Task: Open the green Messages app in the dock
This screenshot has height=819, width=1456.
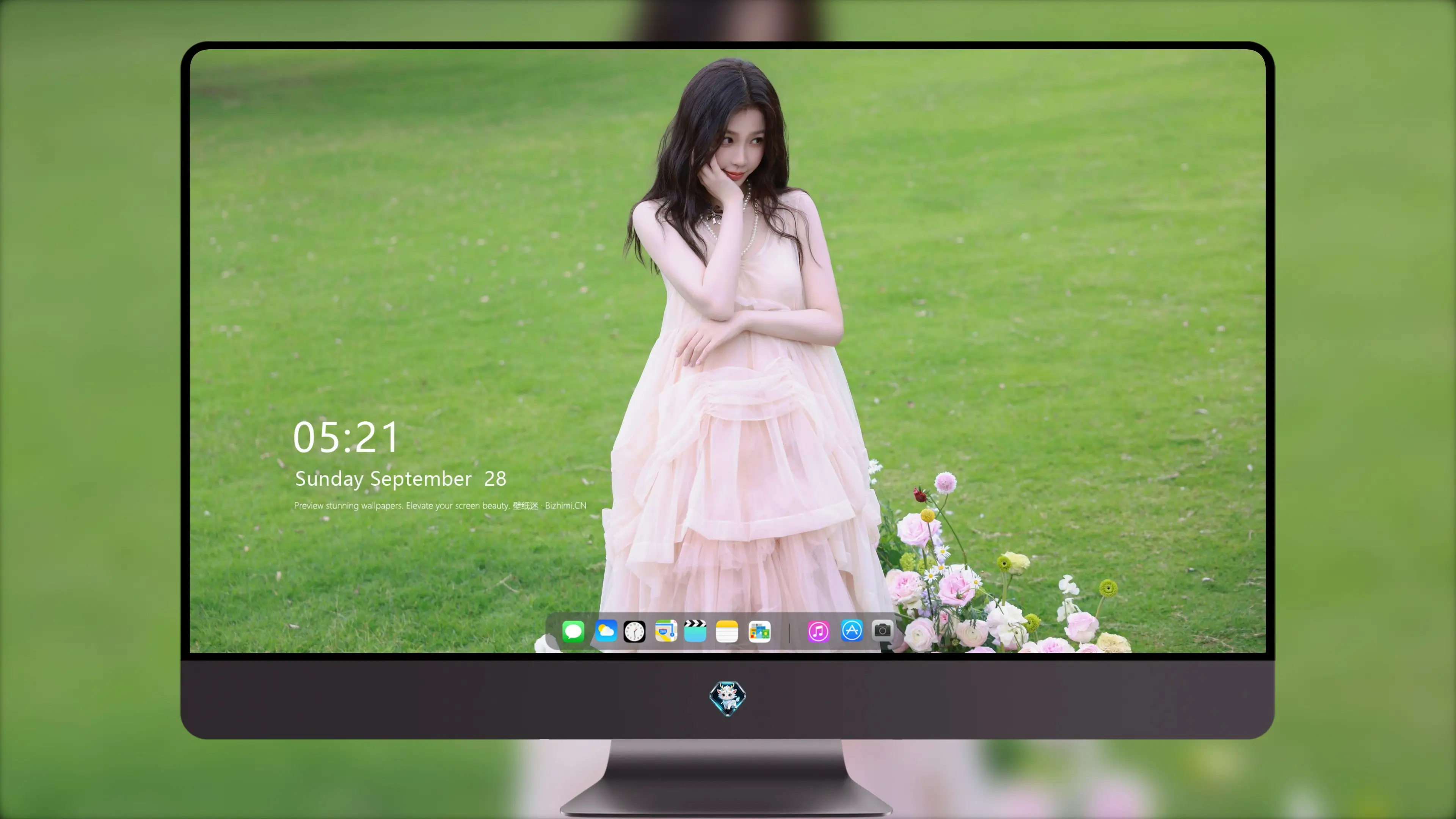Action: point(573,631)
